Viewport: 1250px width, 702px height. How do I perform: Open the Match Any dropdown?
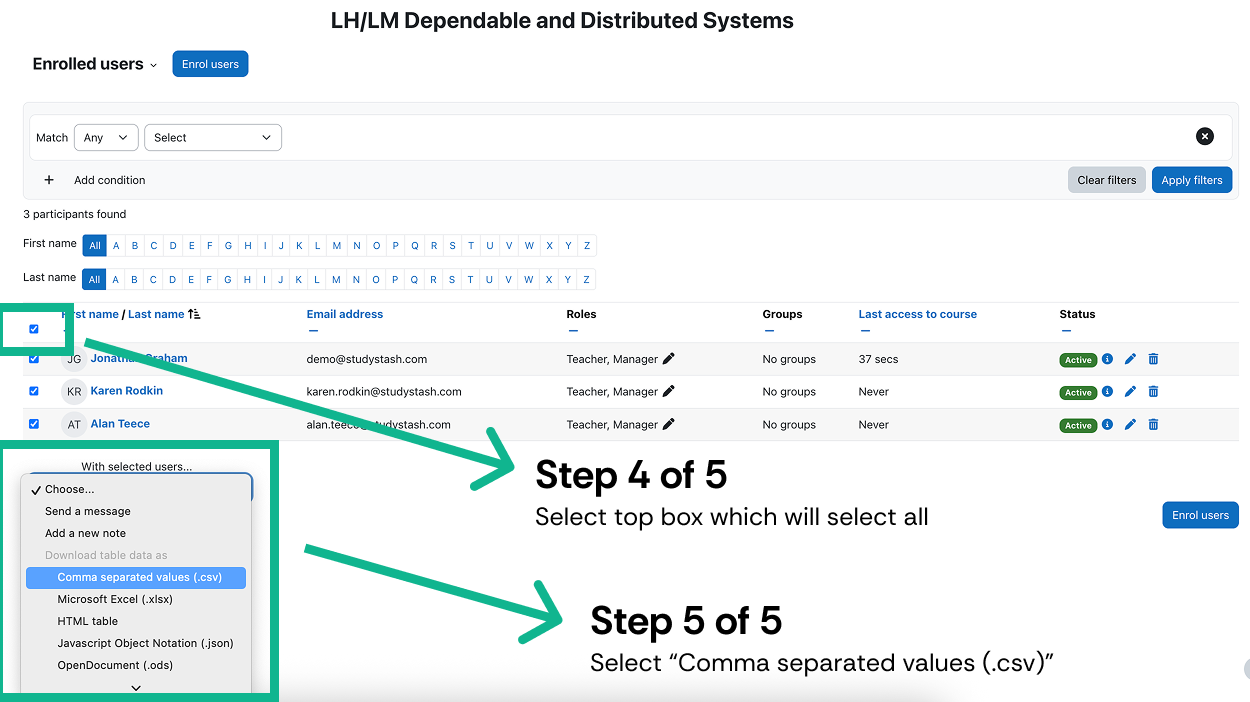pos(106,137)
